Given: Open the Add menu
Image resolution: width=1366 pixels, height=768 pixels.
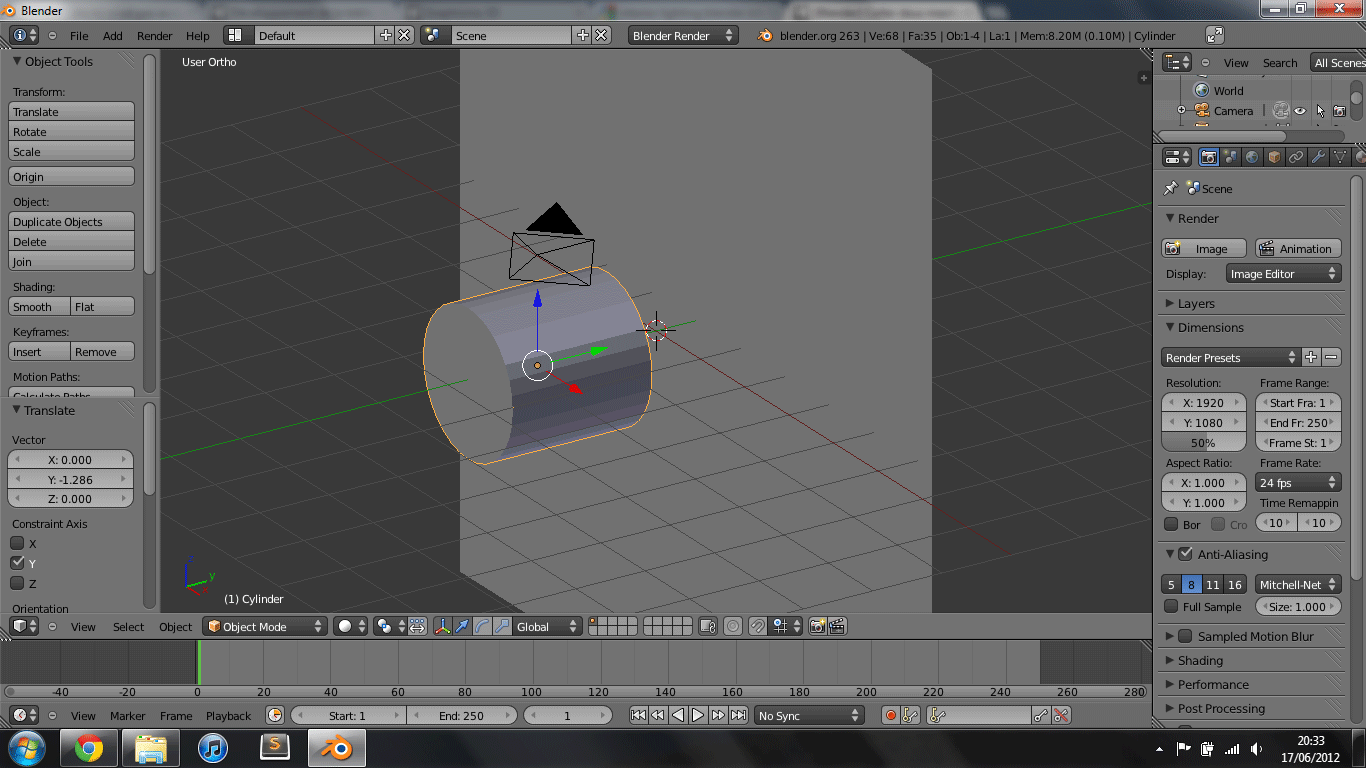Looking at the screenshot, I should coord(112,35).
